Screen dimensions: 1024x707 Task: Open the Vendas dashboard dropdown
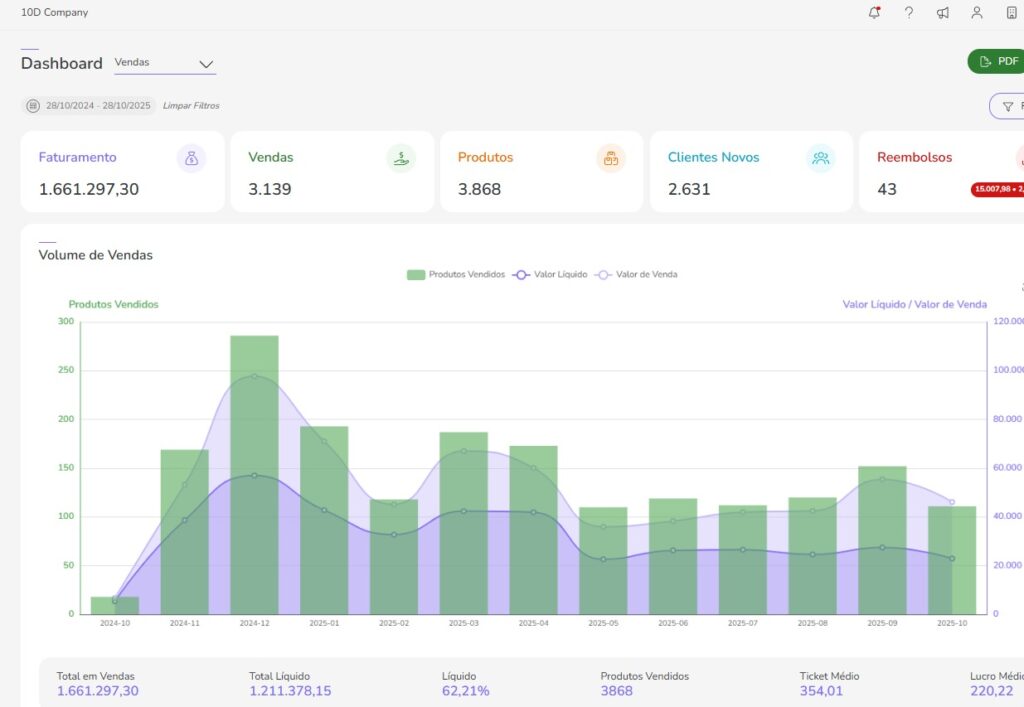click(165, 63)
